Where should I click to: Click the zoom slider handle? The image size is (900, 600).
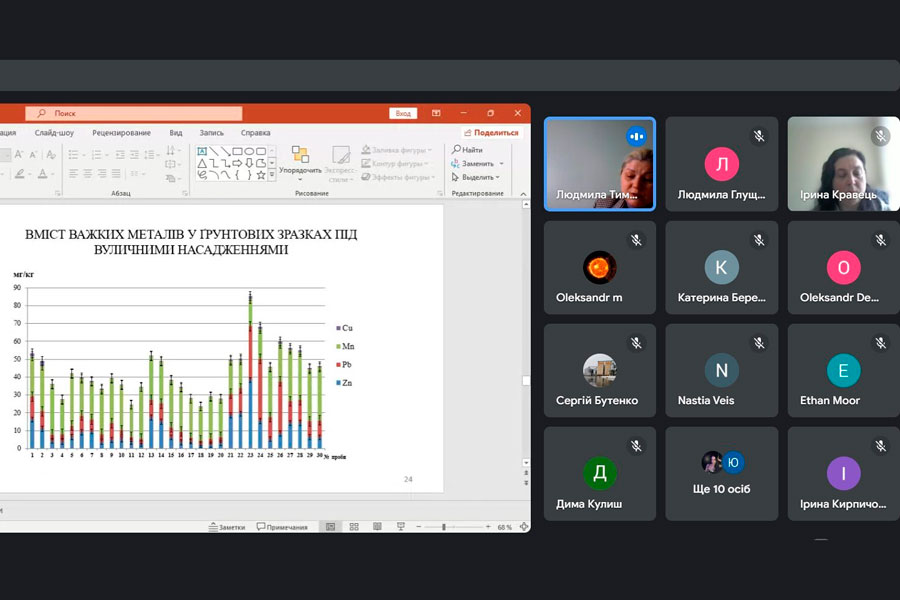click(x=444, y=527)
